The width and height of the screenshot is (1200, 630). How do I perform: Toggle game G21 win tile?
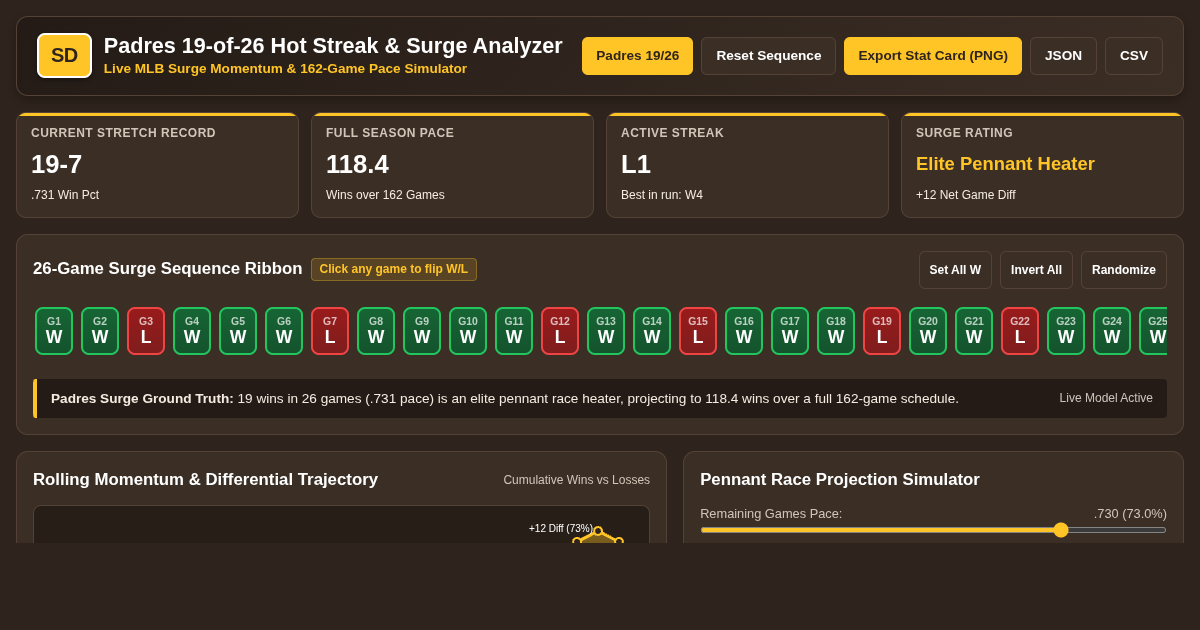pos(974,331)
